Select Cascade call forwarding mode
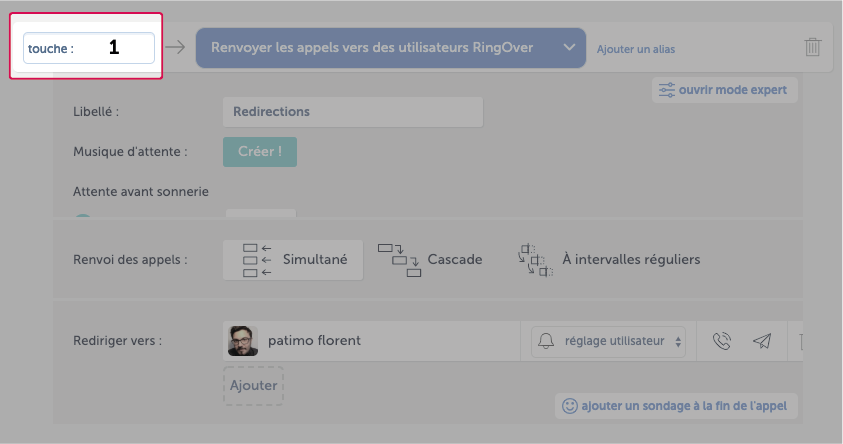Viewport: 843px width, 444px height. (x=430, y=260)
